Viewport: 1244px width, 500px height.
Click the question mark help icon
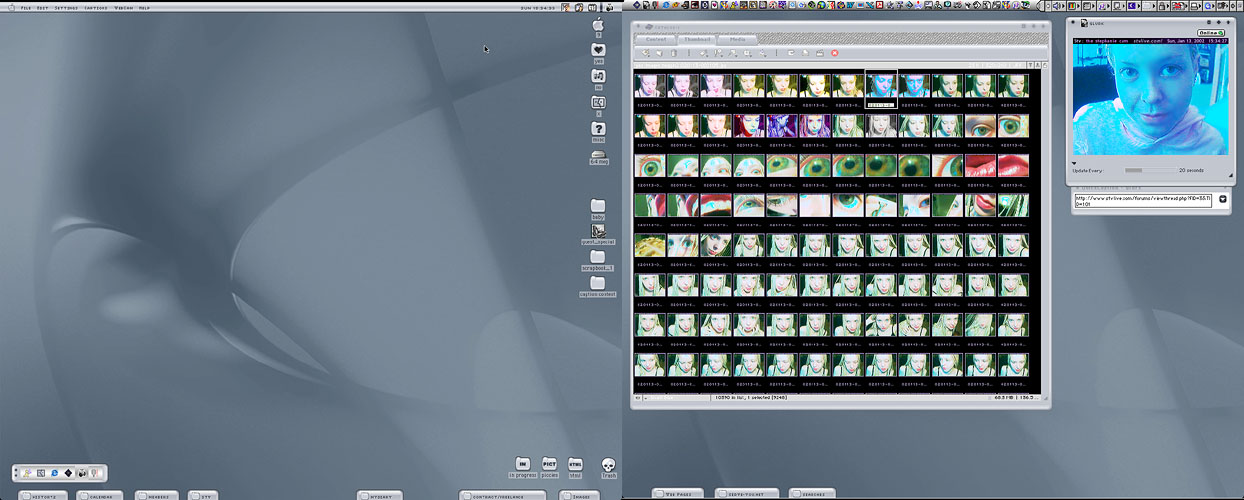598,129
